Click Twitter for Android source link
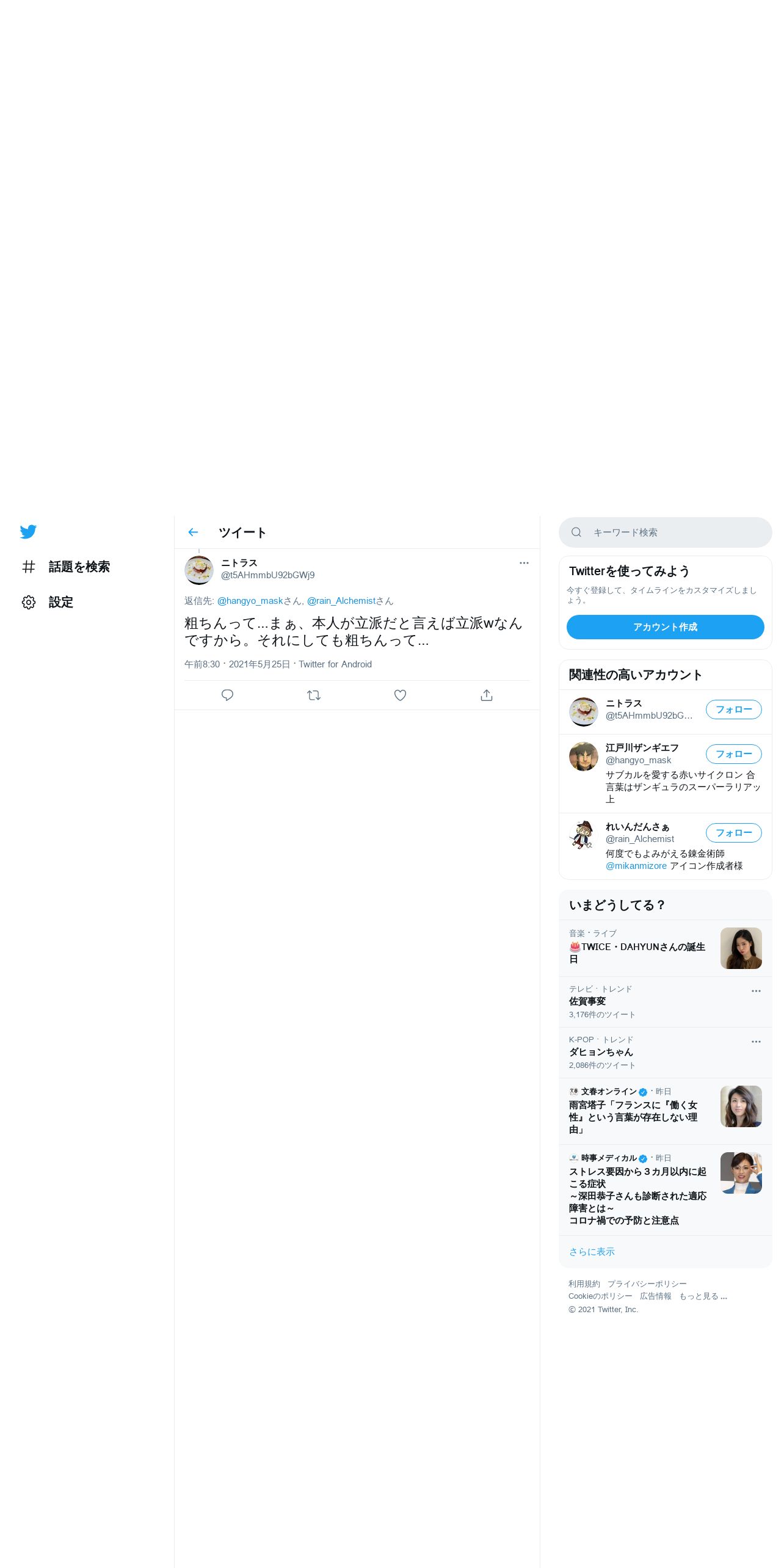 (x=335, y=664)
